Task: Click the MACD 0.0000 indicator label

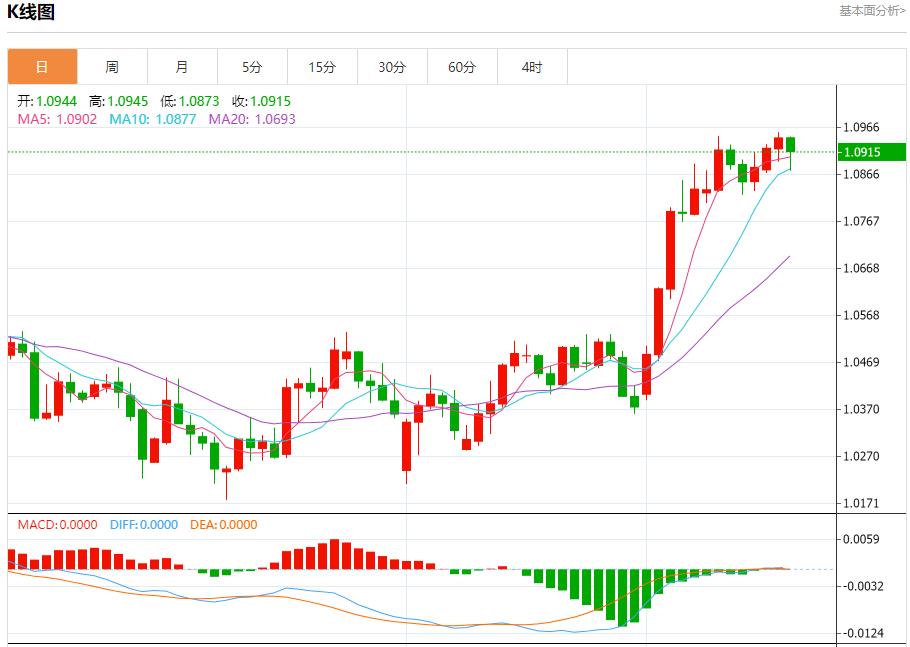Action: 57,525
